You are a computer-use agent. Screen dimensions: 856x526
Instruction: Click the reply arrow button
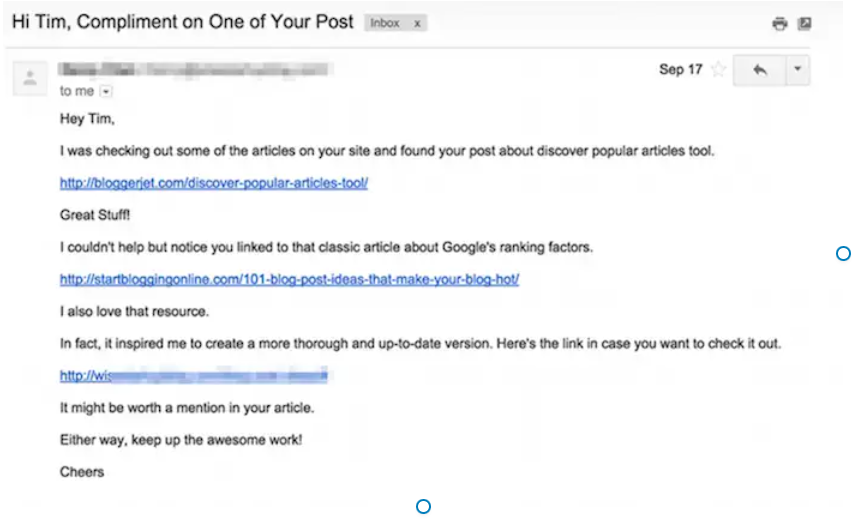(x=759, y=70)
